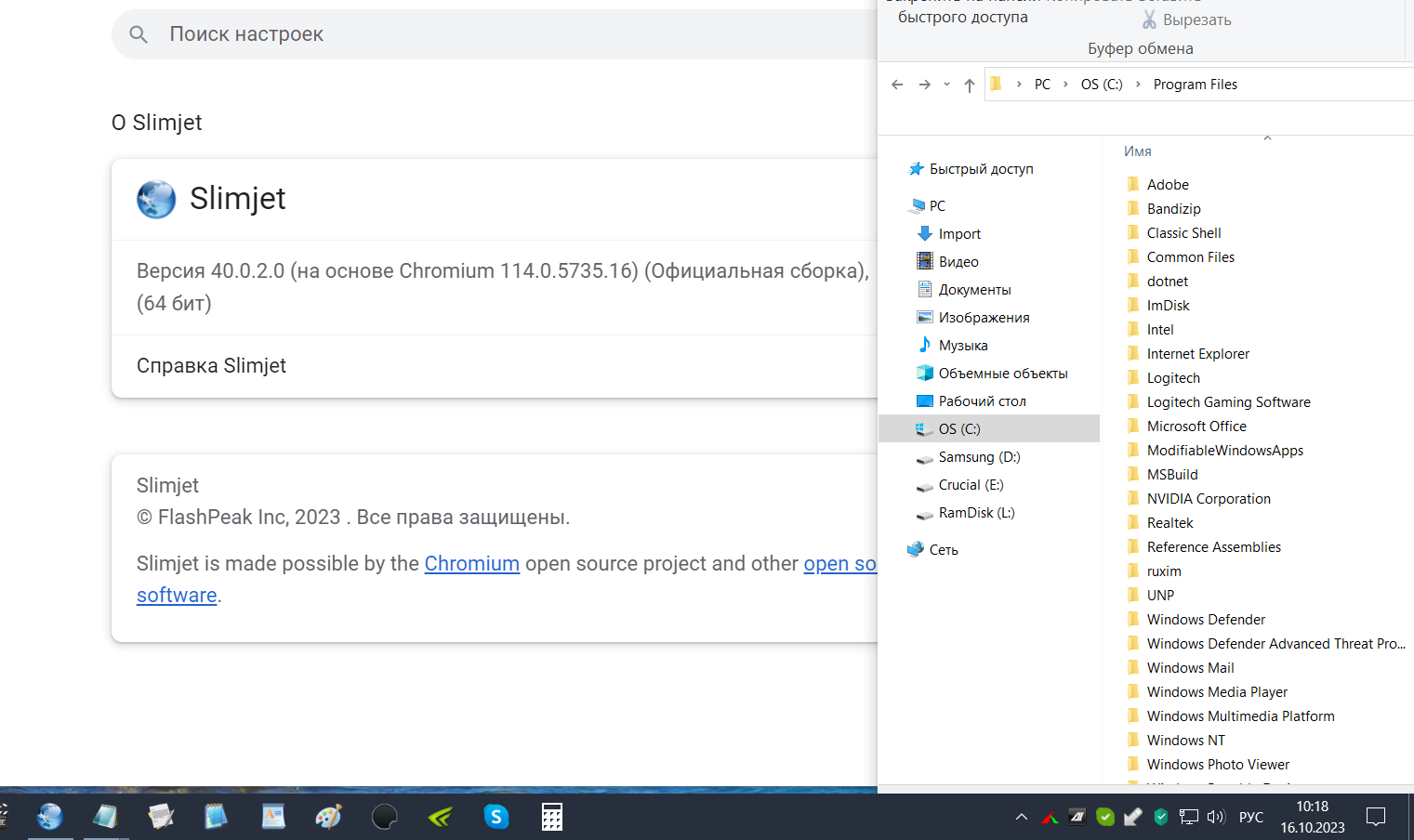Image resolution: width=1414 pixels, height=840 pixels.
Task: Go forward in File Explorer
Action: coord(925,85)
